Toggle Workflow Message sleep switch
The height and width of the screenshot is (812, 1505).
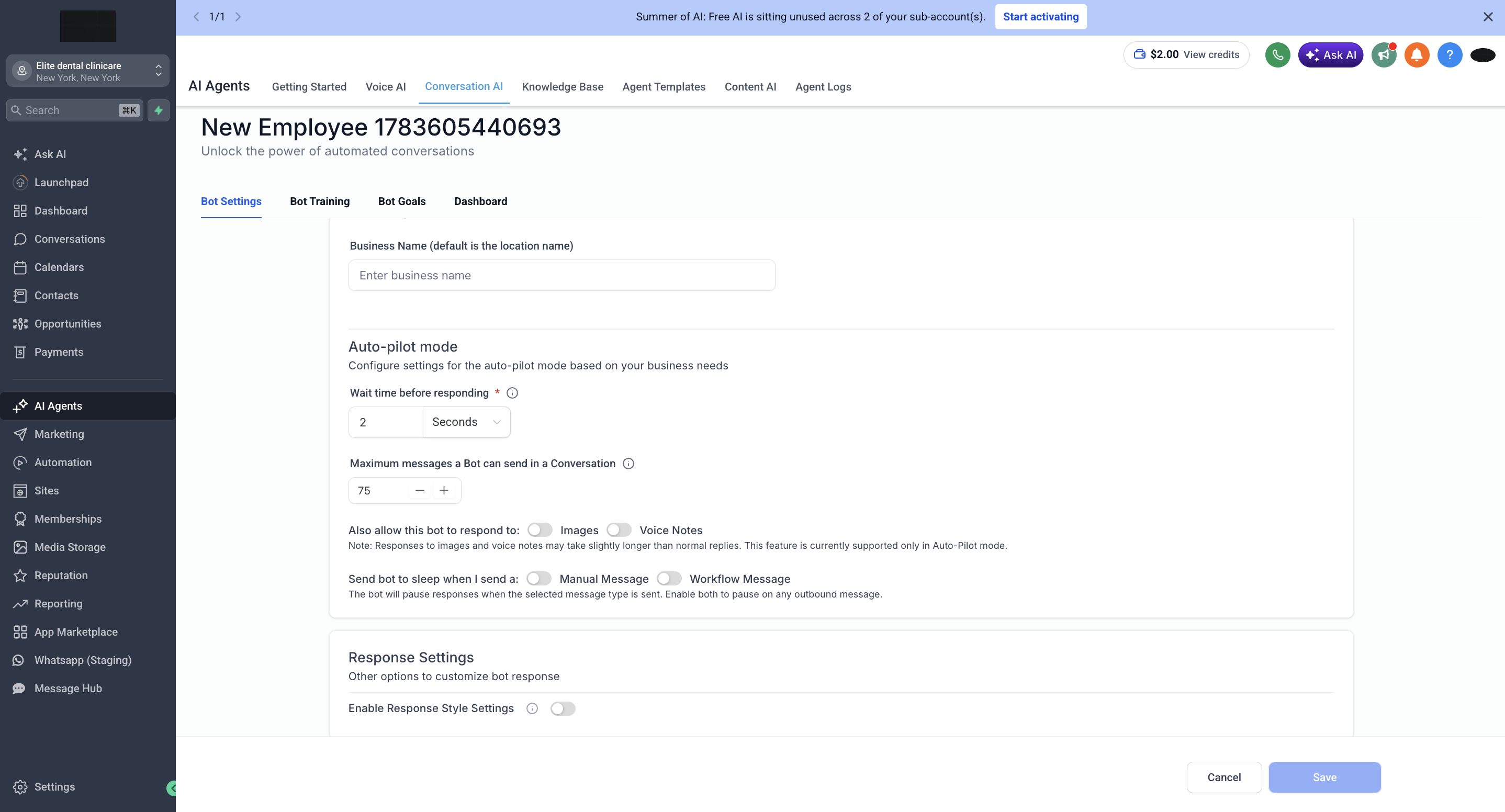[x=669, y=578]
